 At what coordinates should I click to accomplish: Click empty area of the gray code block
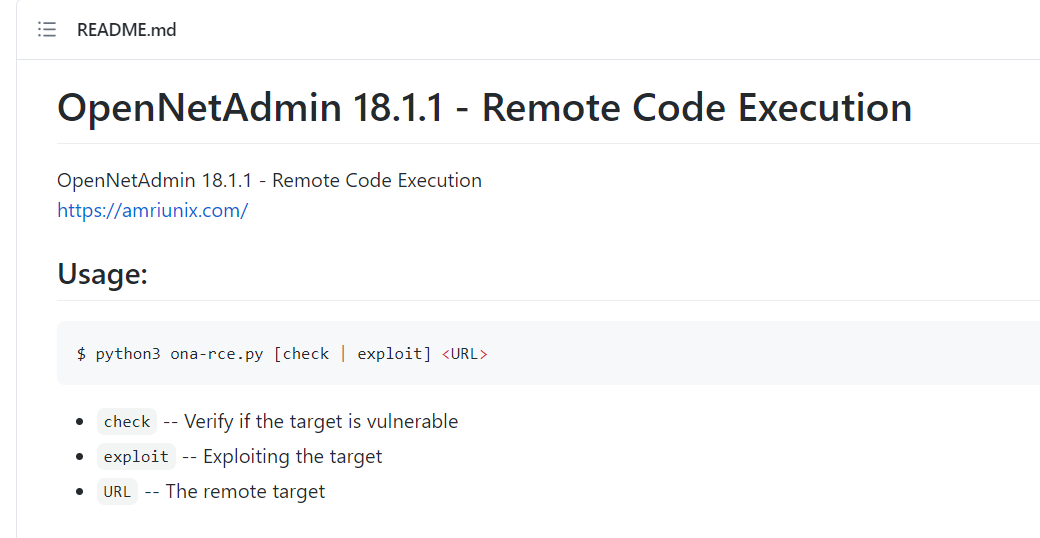(x=763, y=354)
